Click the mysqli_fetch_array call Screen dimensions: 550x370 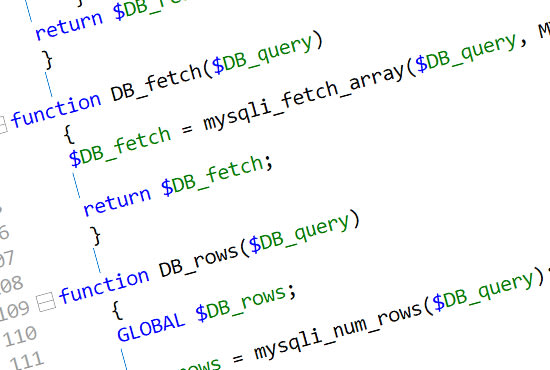[304, 97]
